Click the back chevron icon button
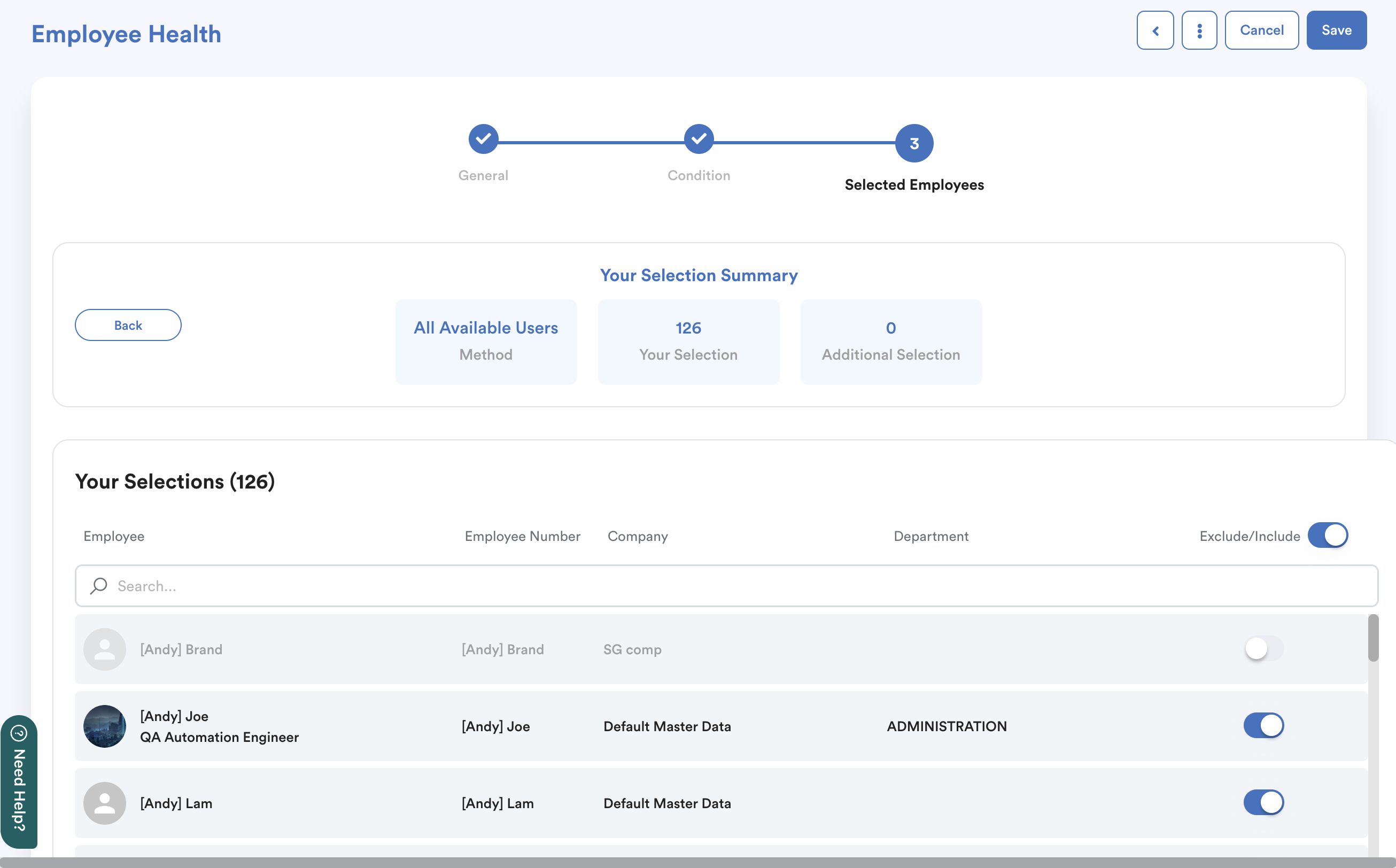Screen dimensions: 1396x868 (x=1155, y=30)
